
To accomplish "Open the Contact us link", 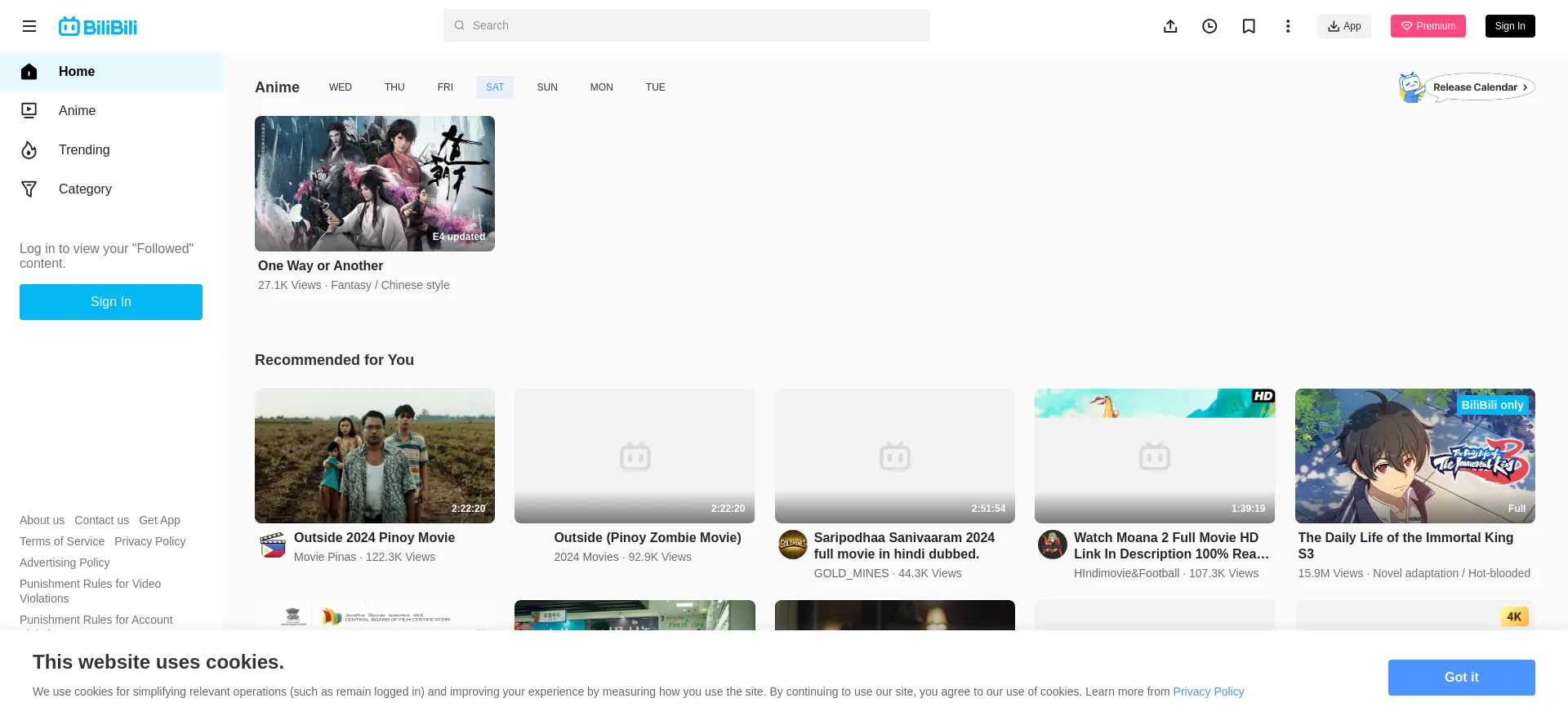I will pyautogui.click(x=101, y=521).
